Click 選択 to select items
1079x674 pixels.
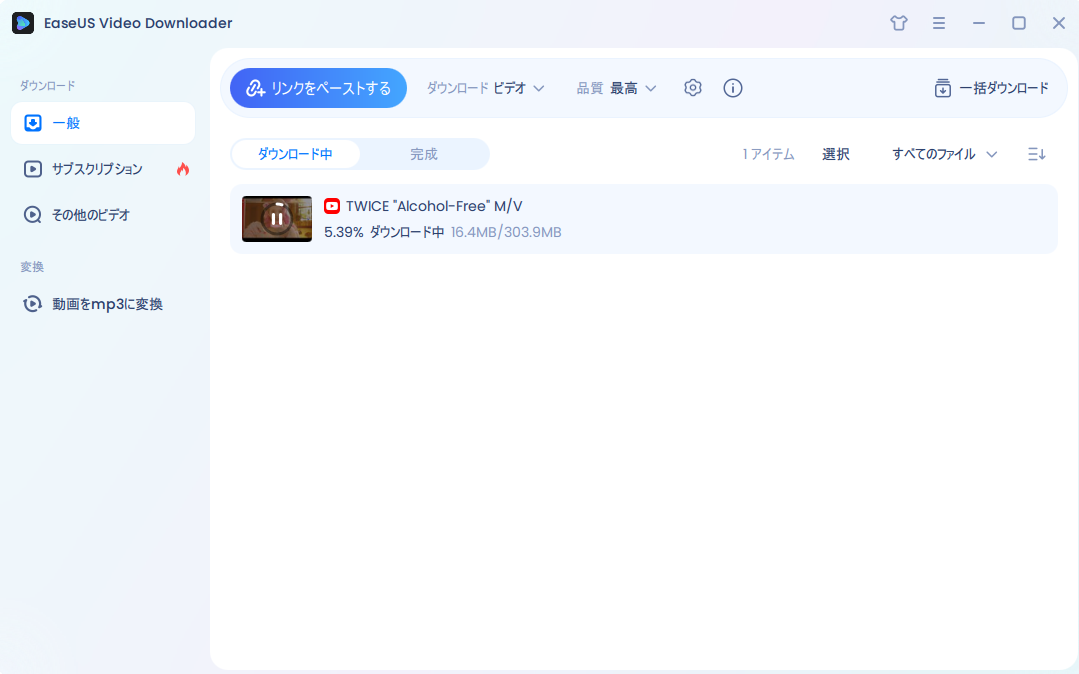pyautogui.click(x=836, y=154)
